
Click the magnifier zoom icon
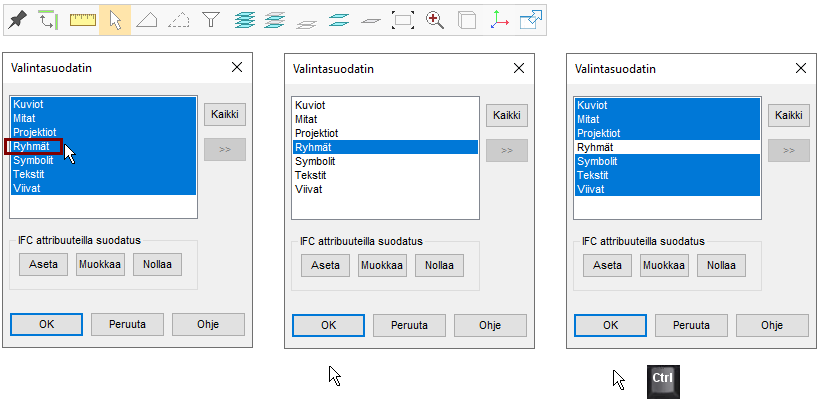pyautogui.click(x=435, y=19)
